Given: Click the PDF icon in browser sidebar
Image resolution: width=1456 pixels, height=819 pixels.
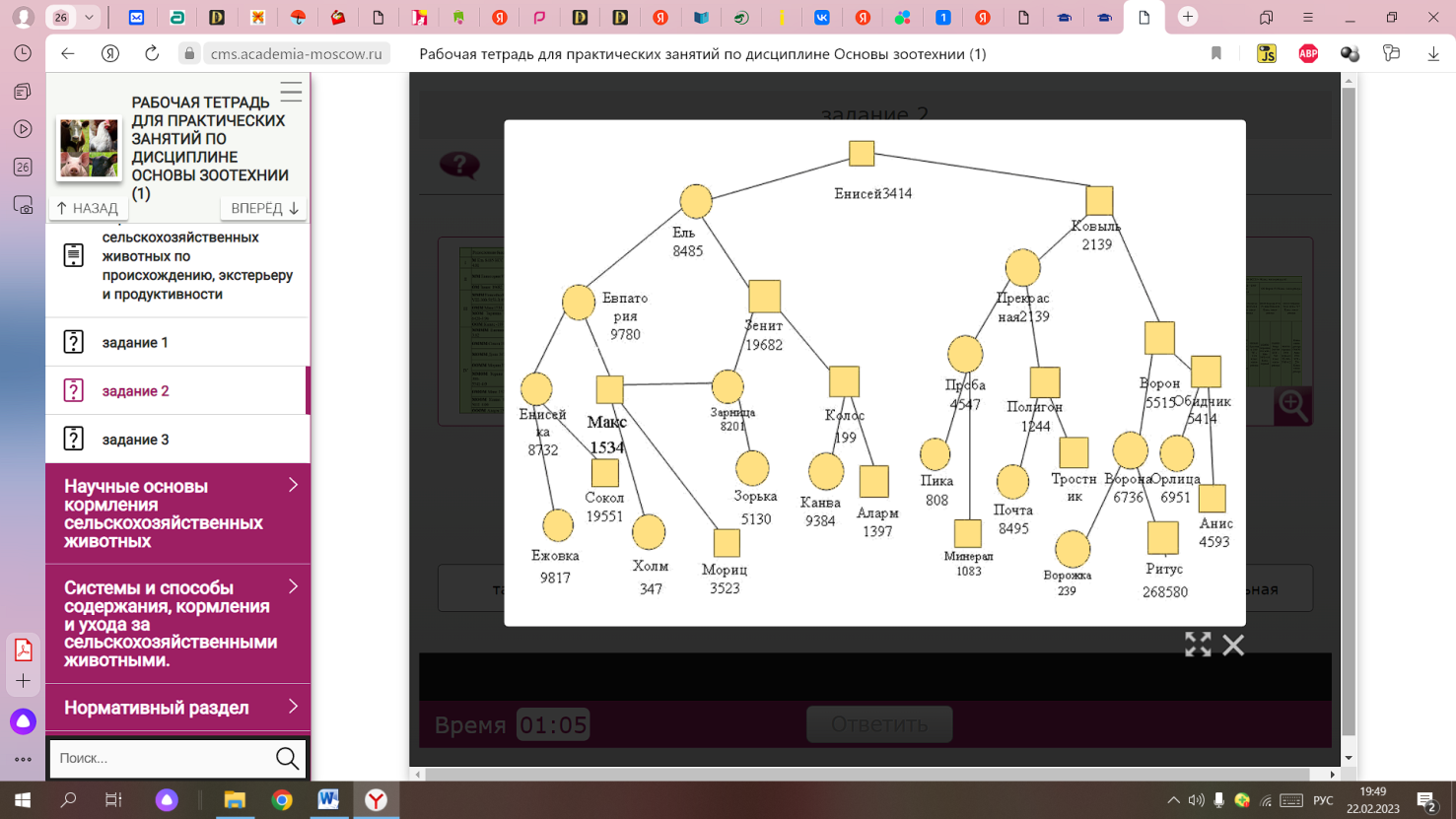Looking at the screenshot, I should pos(23,649).
